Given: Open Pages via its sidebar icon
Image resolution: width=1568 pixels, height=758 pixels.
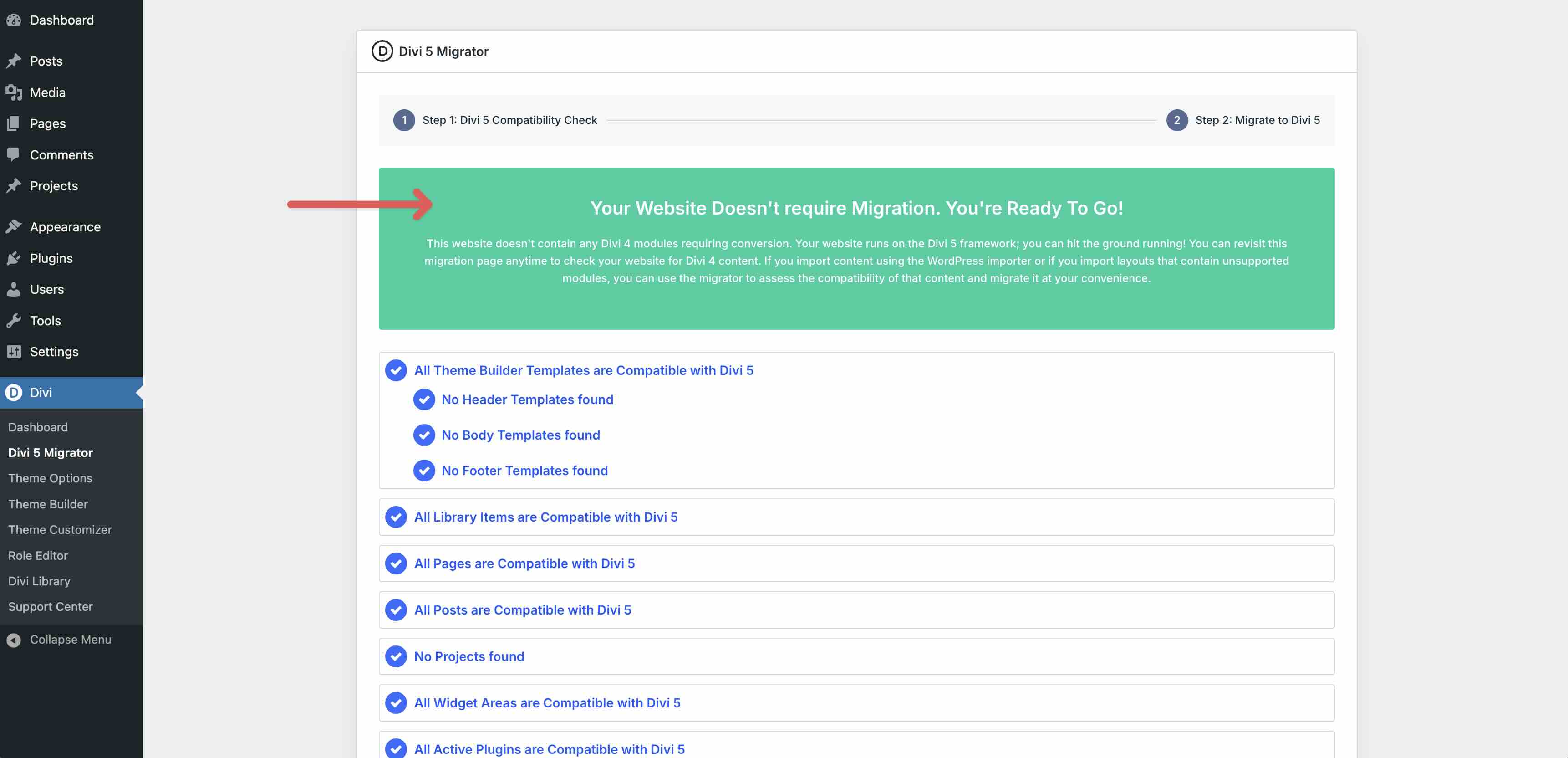Looking at the screenshot, I should [x=15, y=123].
